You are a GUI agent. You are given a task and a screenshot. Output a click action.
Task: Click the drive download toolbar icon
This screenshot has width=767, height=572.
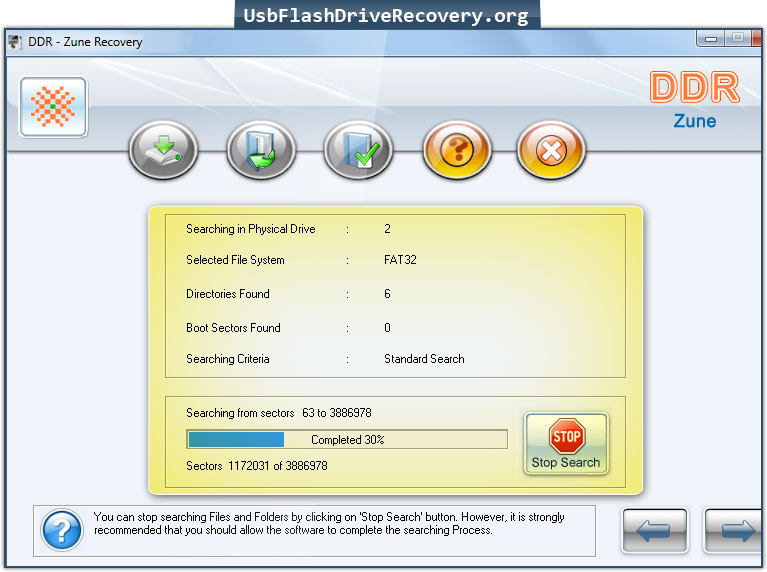(x=163, y=150)
